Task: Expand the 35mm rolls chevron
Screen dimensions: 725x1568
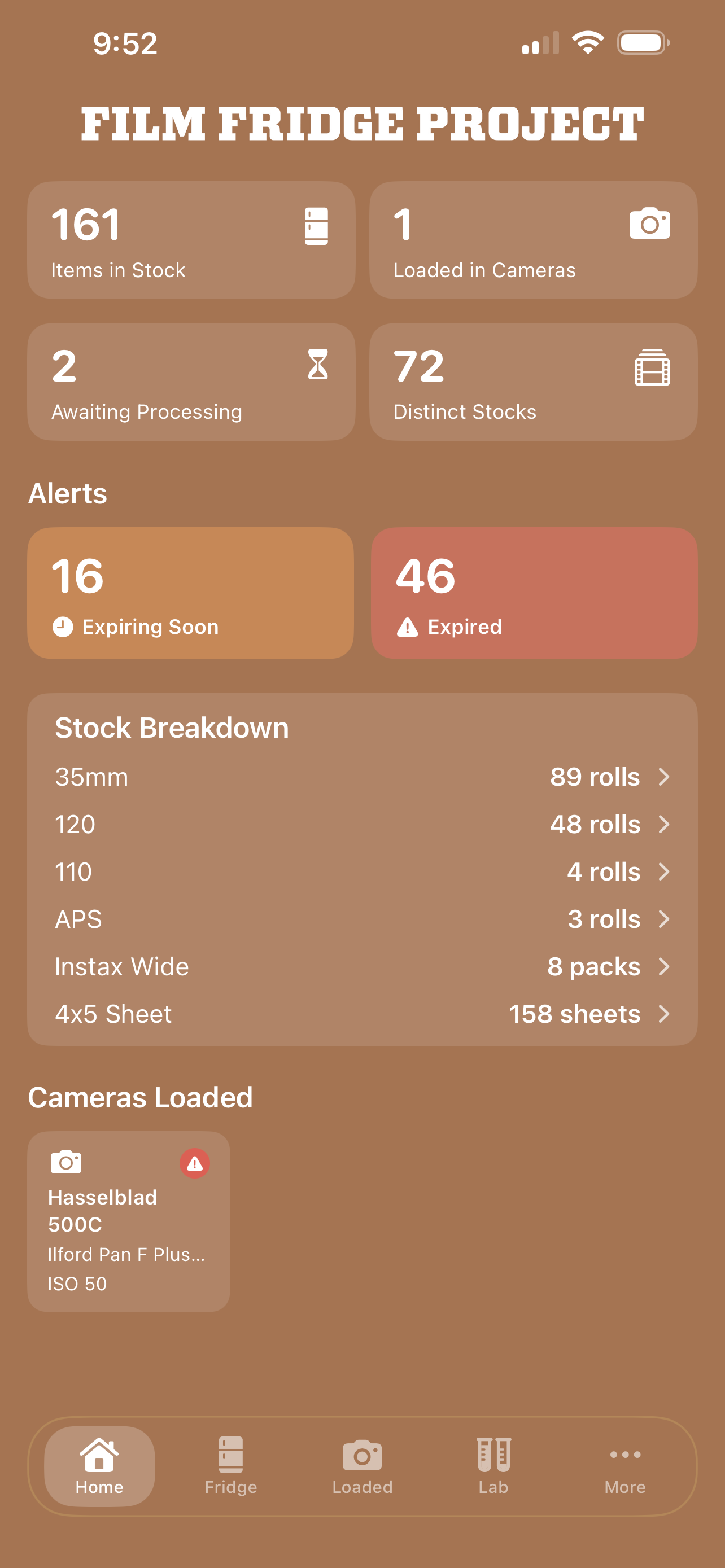Action: pos(664,777)
